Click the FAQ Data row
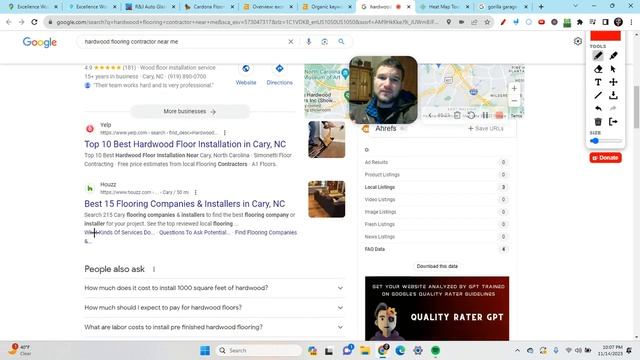640x360 pixels. (x=436, y=249)
